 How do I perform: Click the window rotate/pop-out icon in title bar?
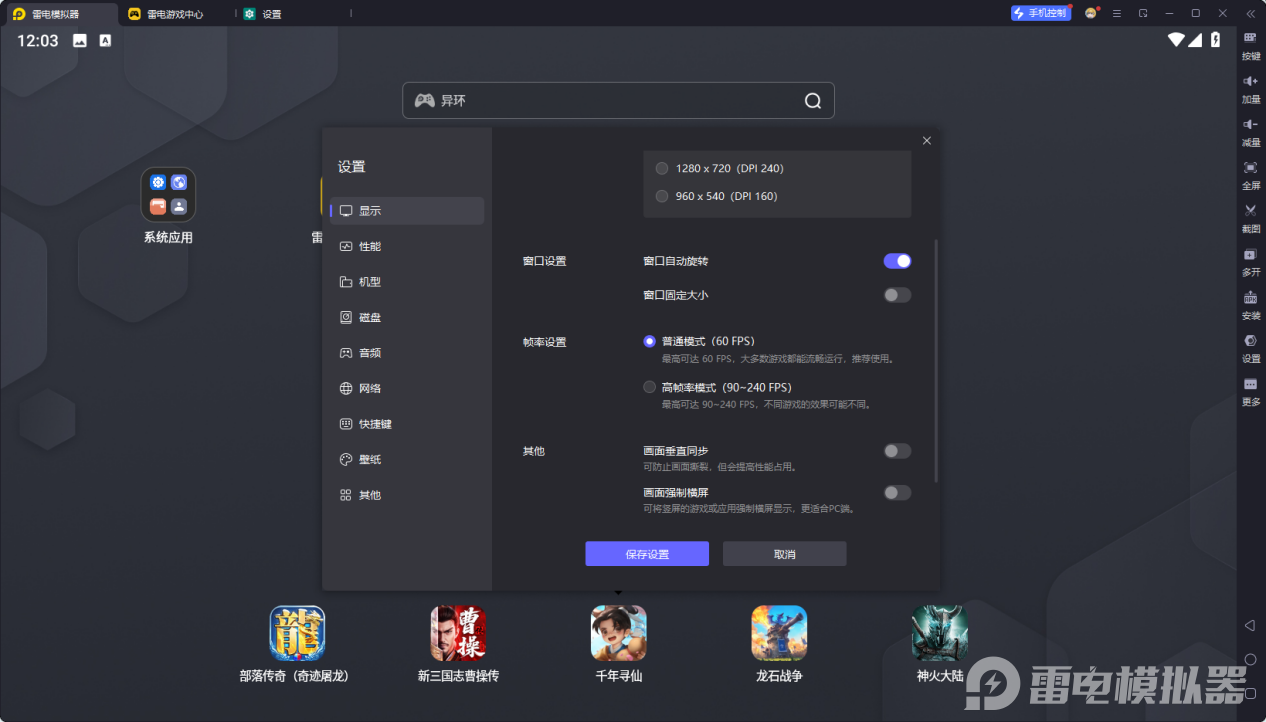[1143, 13]
